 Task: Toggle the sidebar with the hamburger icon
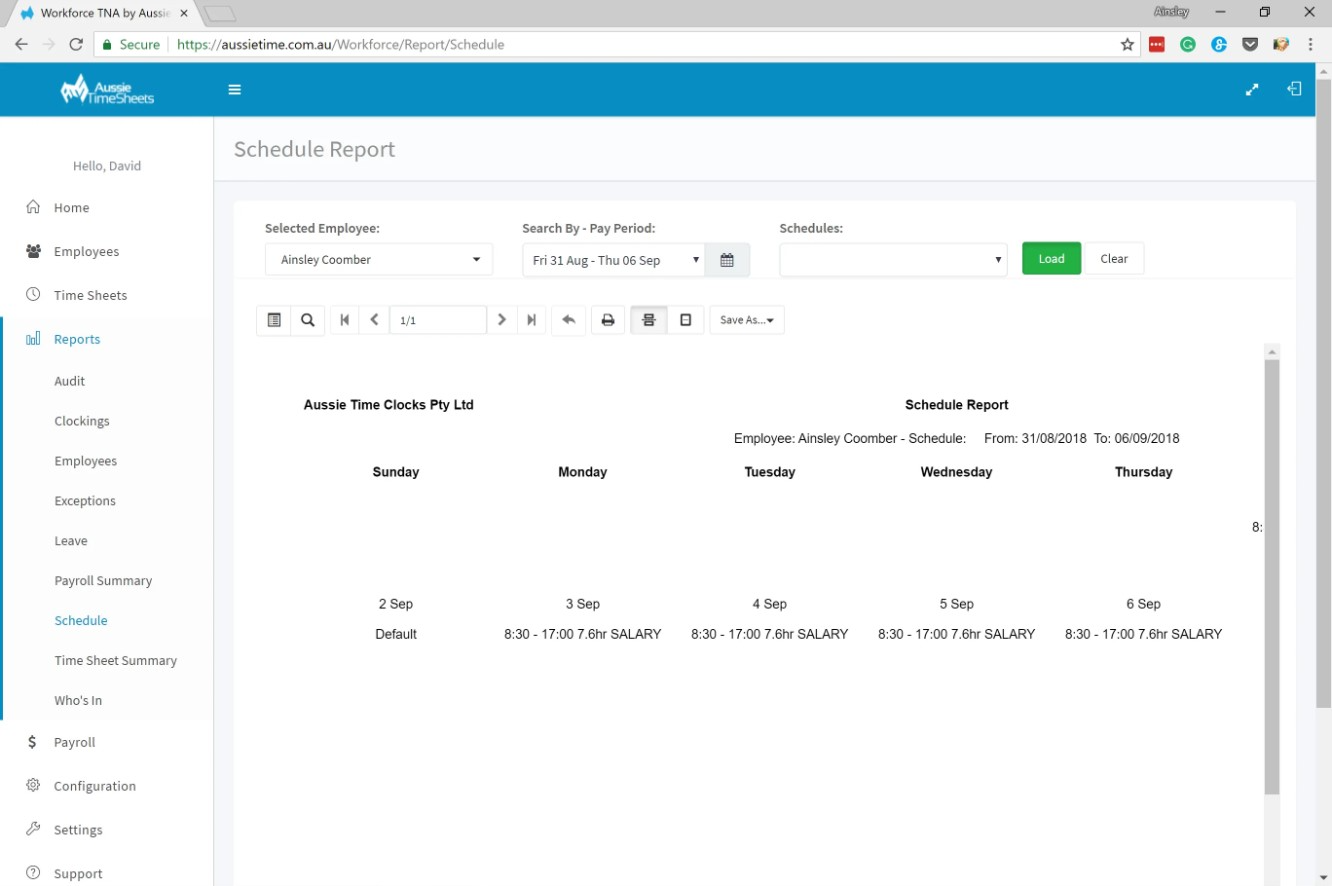point(234,89)
